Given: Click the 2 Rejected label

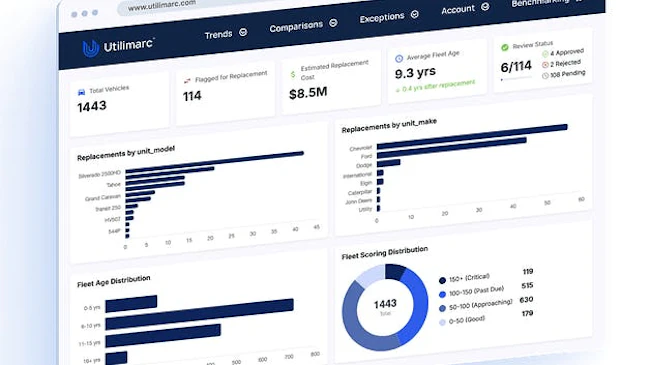Looking at the screenshot, I should pyautogui.click(x=565, y=63).
